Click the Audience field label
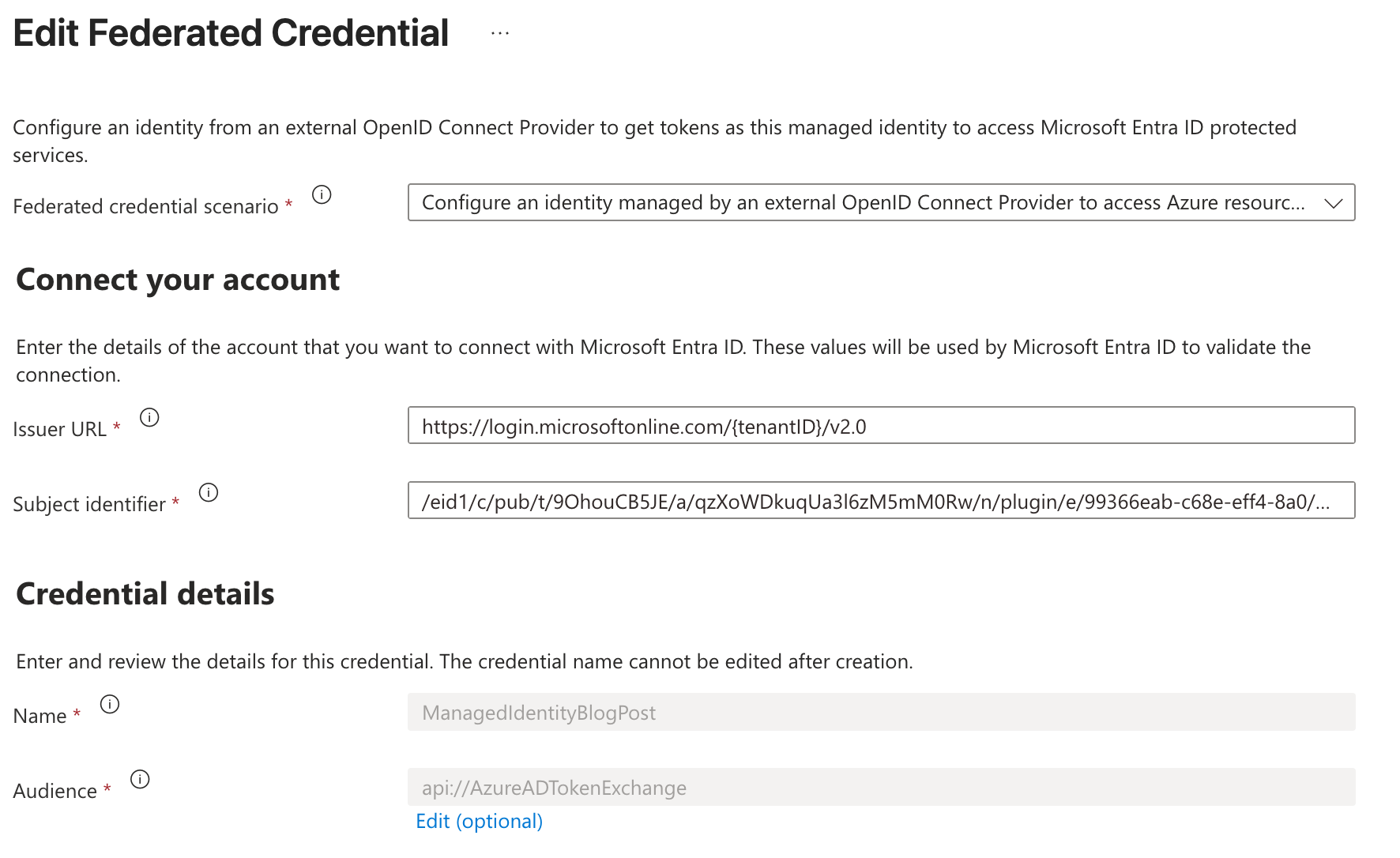Image resolution: width=1400 pixels, height=858 pixels. point(55,792)
